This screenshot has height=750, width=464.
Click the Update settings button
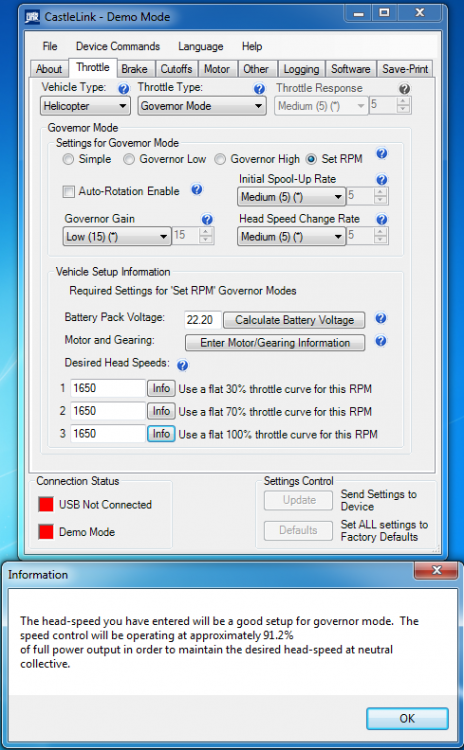pos(298,500)
